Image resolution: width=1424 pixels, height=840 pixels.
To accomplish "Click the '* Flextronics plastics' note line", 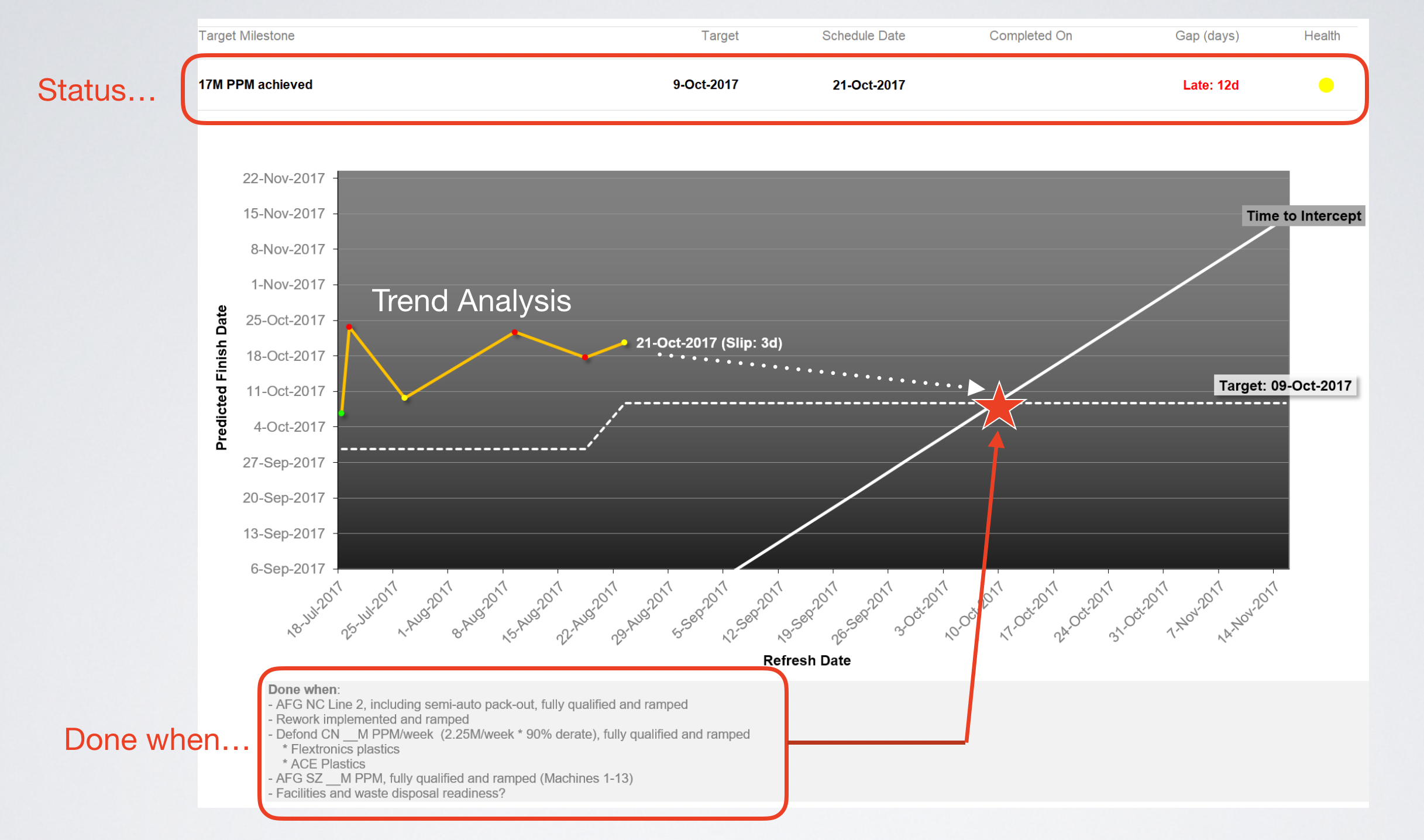I will 340,749.
